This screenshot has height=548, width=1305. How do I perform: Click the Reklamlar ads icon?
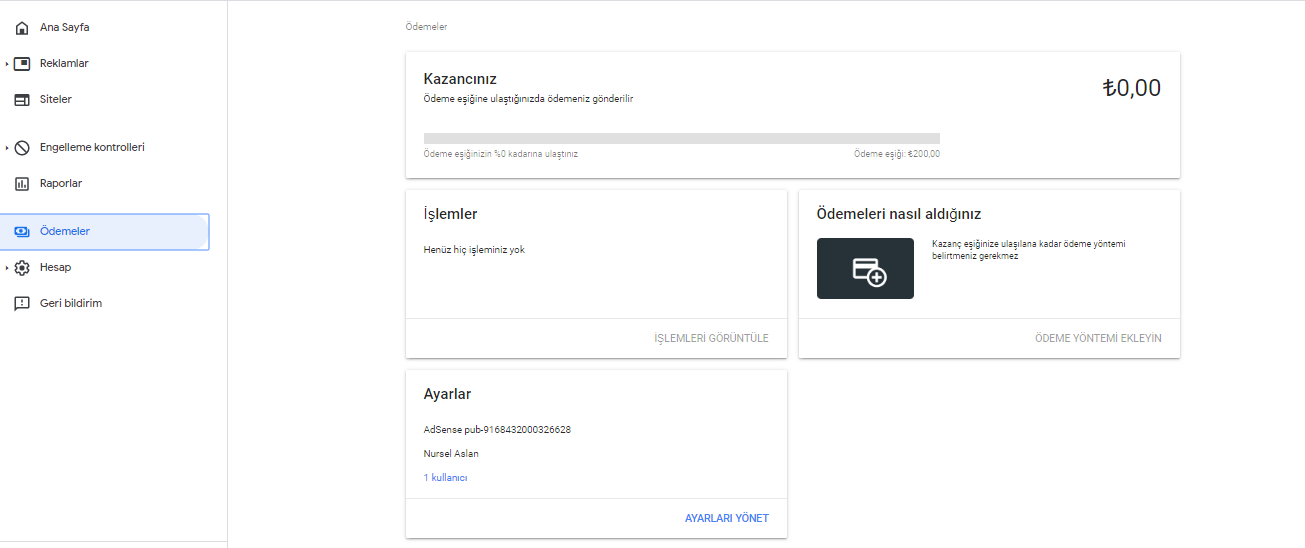click(22, 64)
